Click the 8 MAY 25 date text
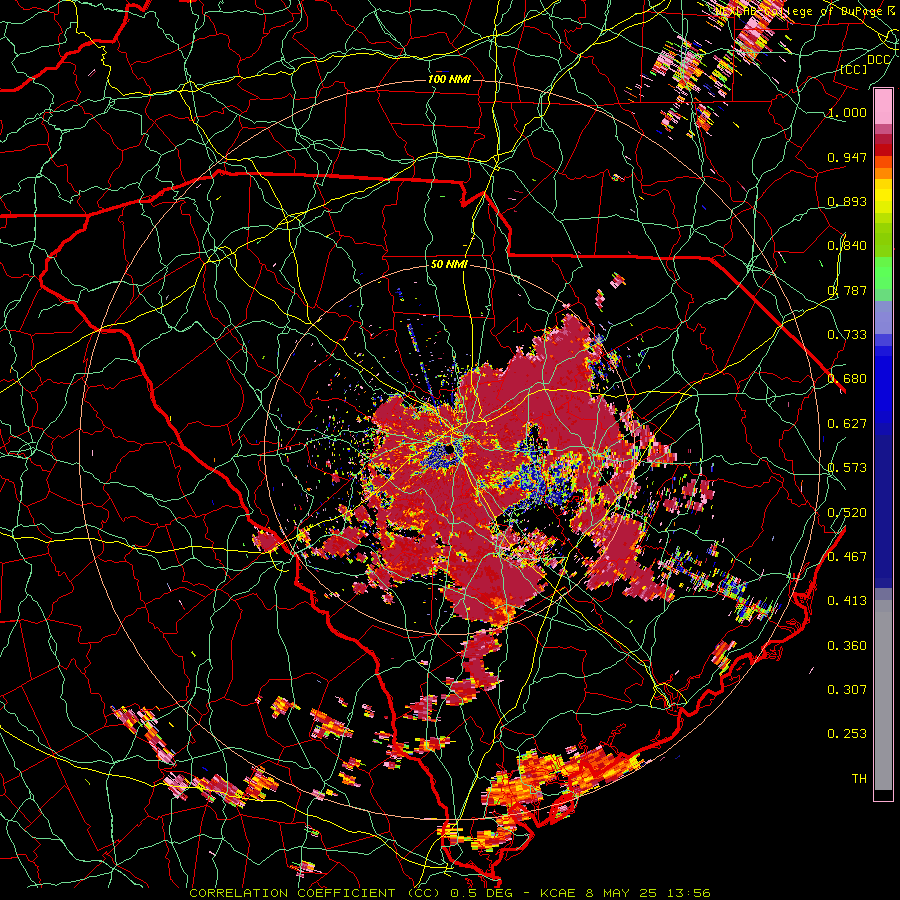 622,893
